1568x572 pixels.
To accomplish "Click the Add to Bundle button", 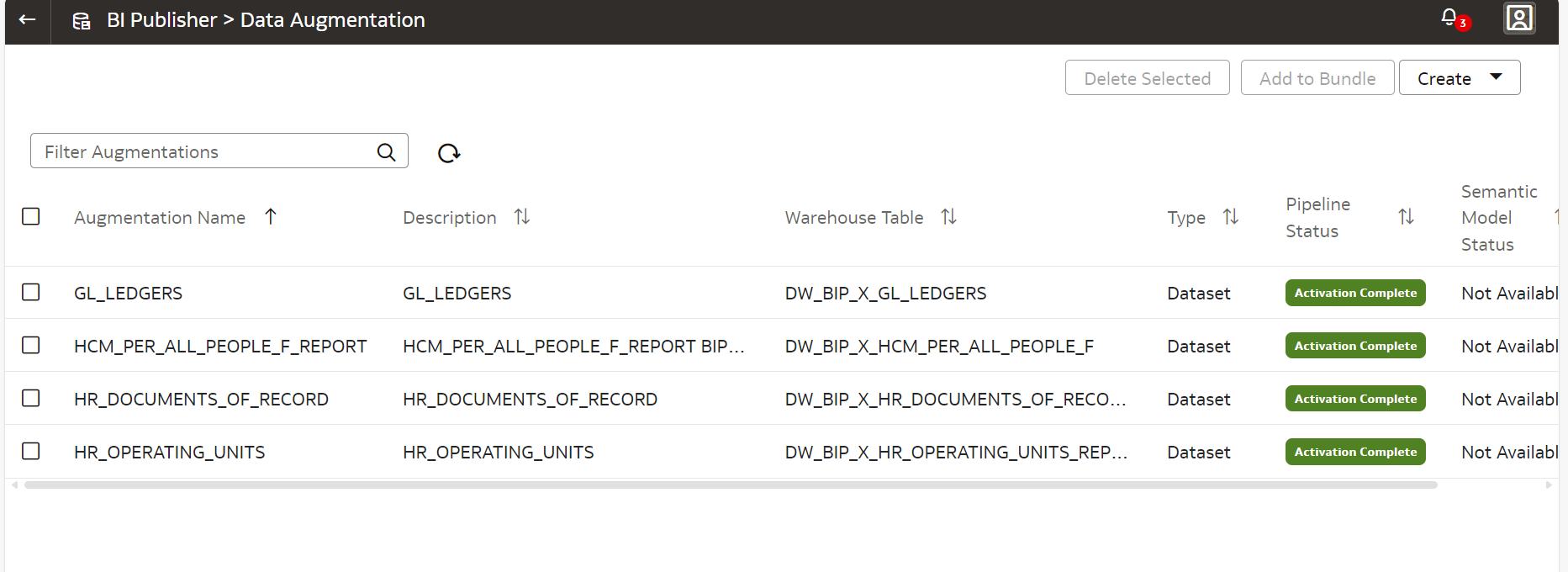I will [1317, 77].
